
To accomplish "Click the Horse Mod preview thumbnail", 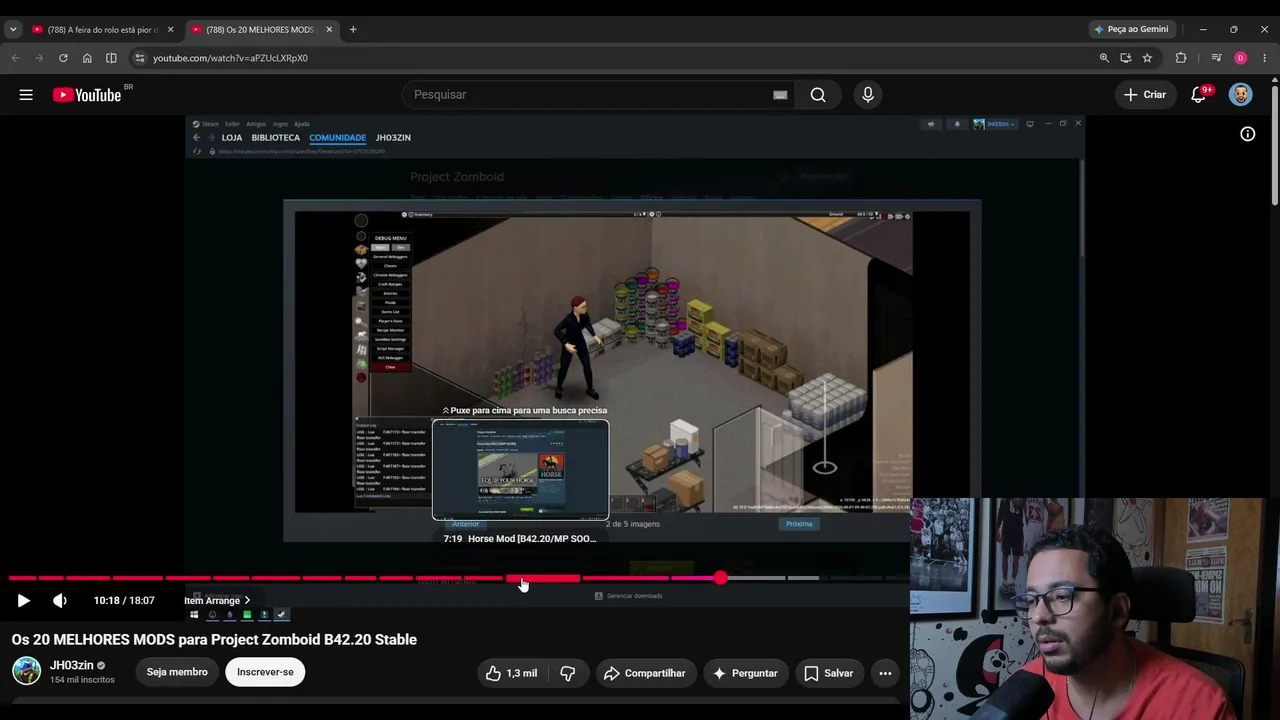I will (x=520, y=470).
